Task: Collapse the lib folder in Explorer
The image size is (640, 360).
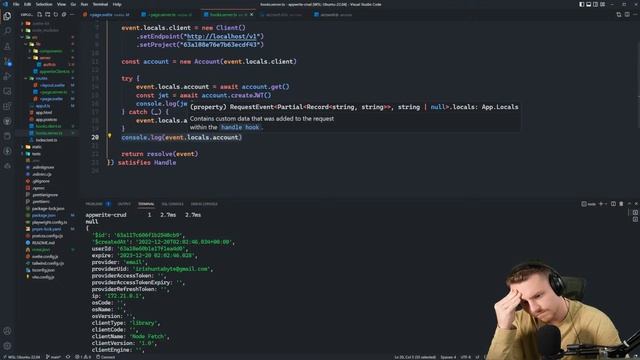Action: click(38, 44)
